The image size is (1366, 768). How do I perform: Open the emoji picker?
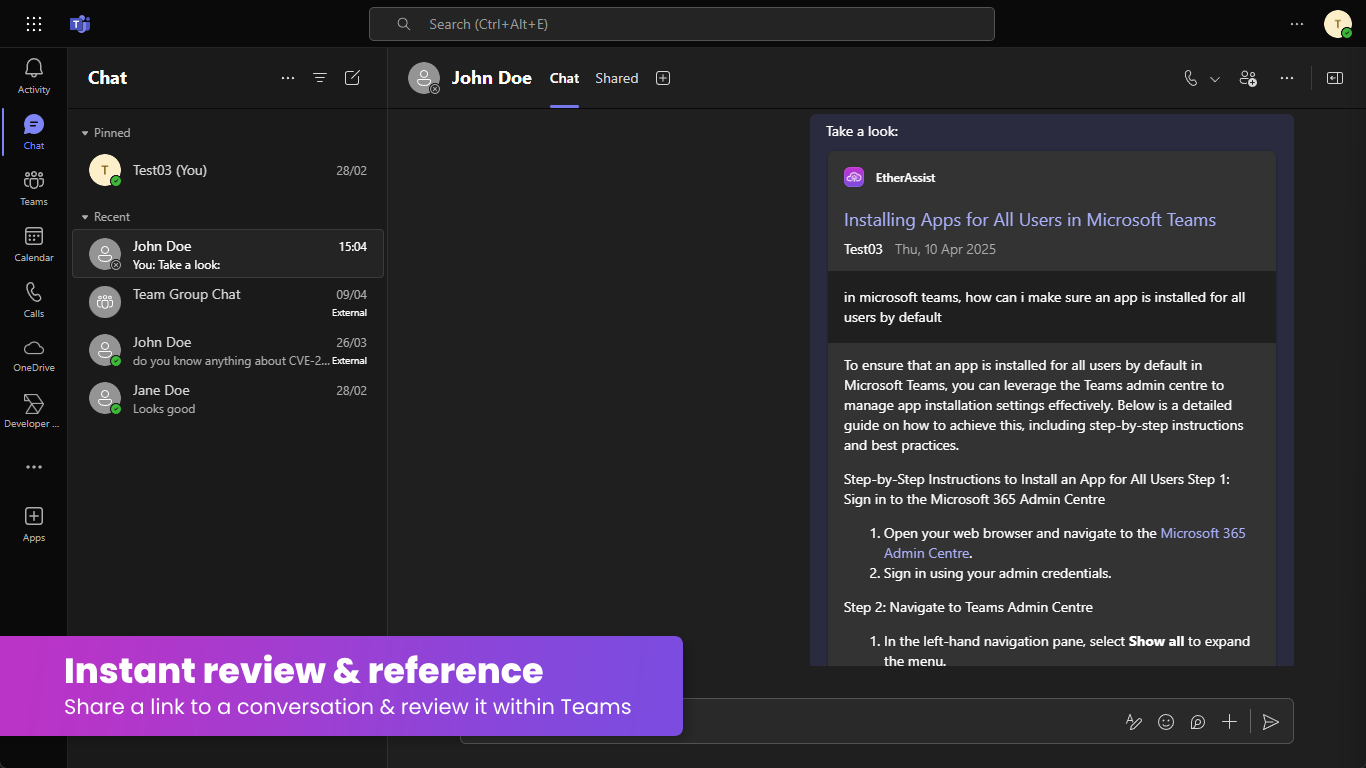(x=1166, y=722)
